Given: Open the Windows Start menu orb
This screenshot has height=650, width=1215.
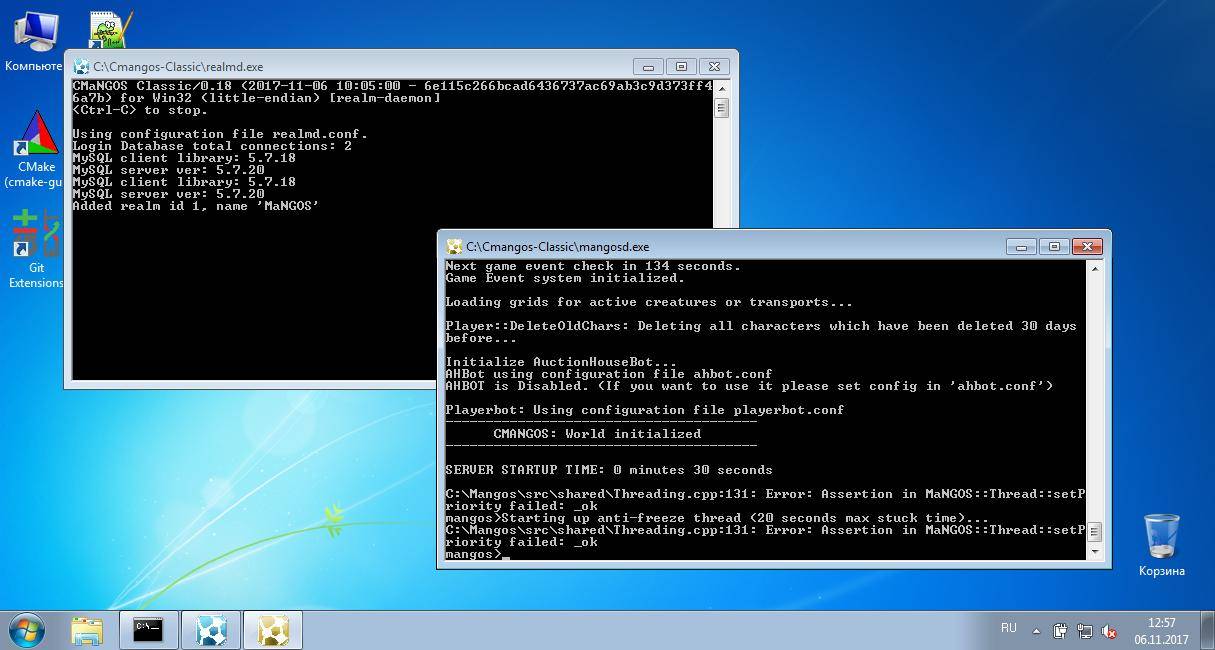Looking at the screenshot, I should 27,630.
